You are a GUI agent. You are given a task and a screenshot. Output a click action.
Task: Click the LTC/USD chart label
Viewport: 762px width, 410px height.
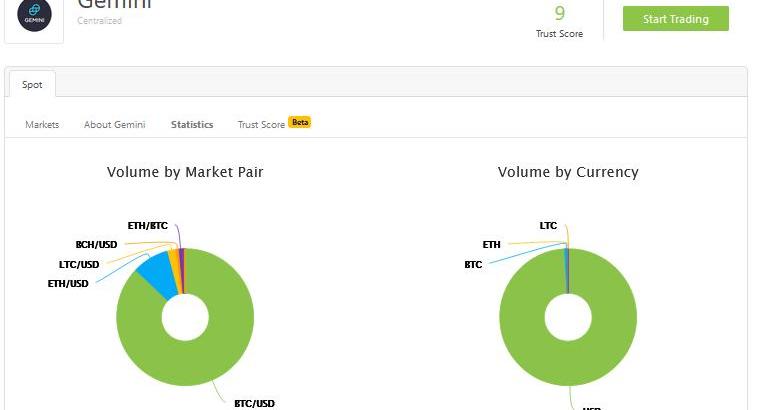click(x=79, y=265)
